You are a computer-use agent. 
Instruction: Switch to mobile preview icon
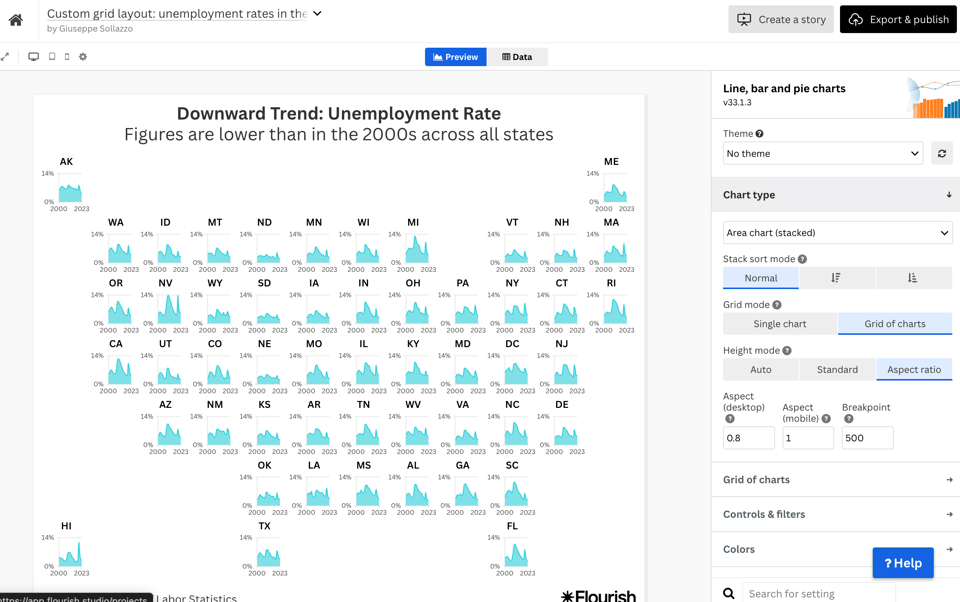67,57
